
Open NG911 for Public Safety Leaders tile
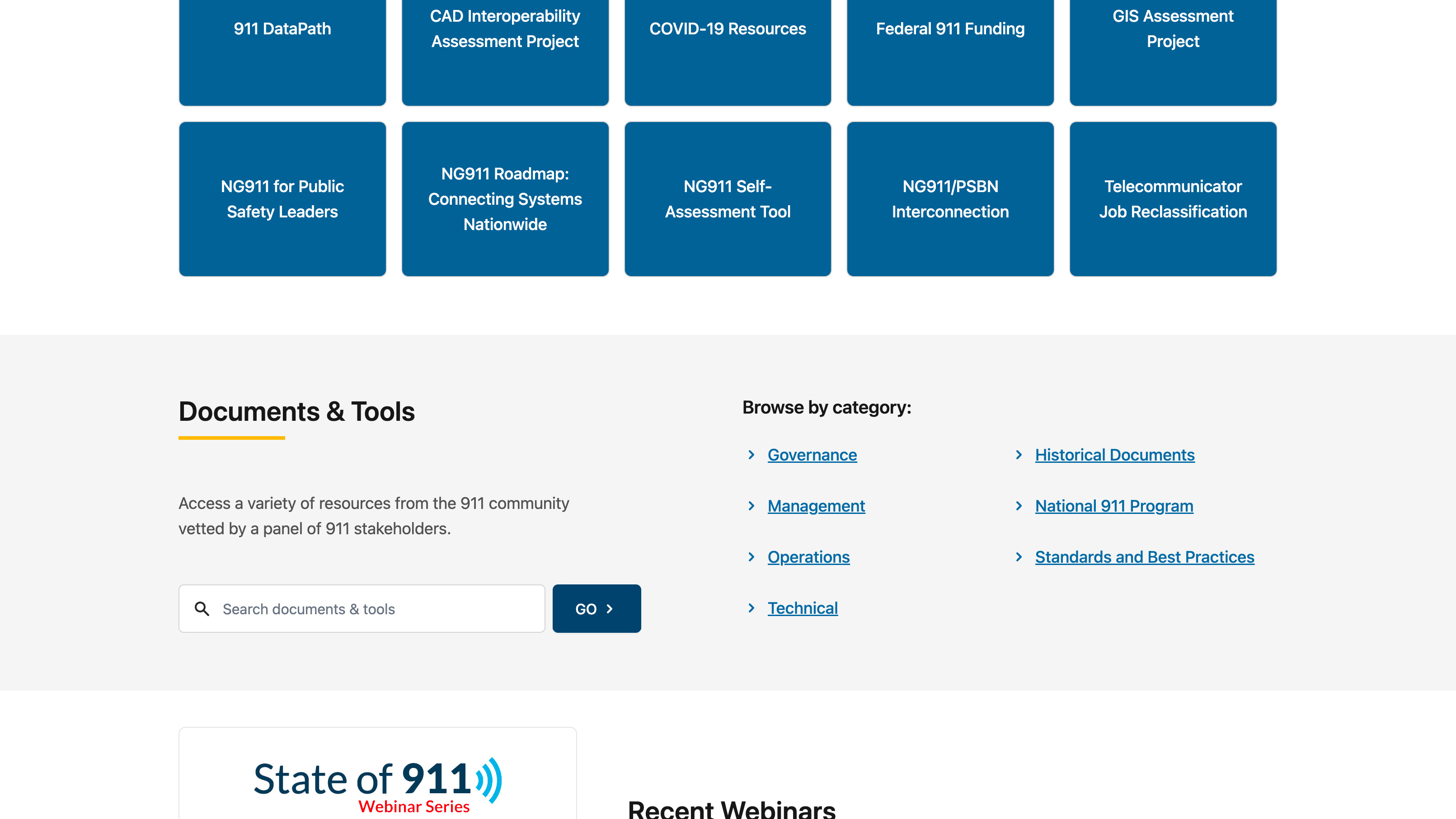(282, 199)
